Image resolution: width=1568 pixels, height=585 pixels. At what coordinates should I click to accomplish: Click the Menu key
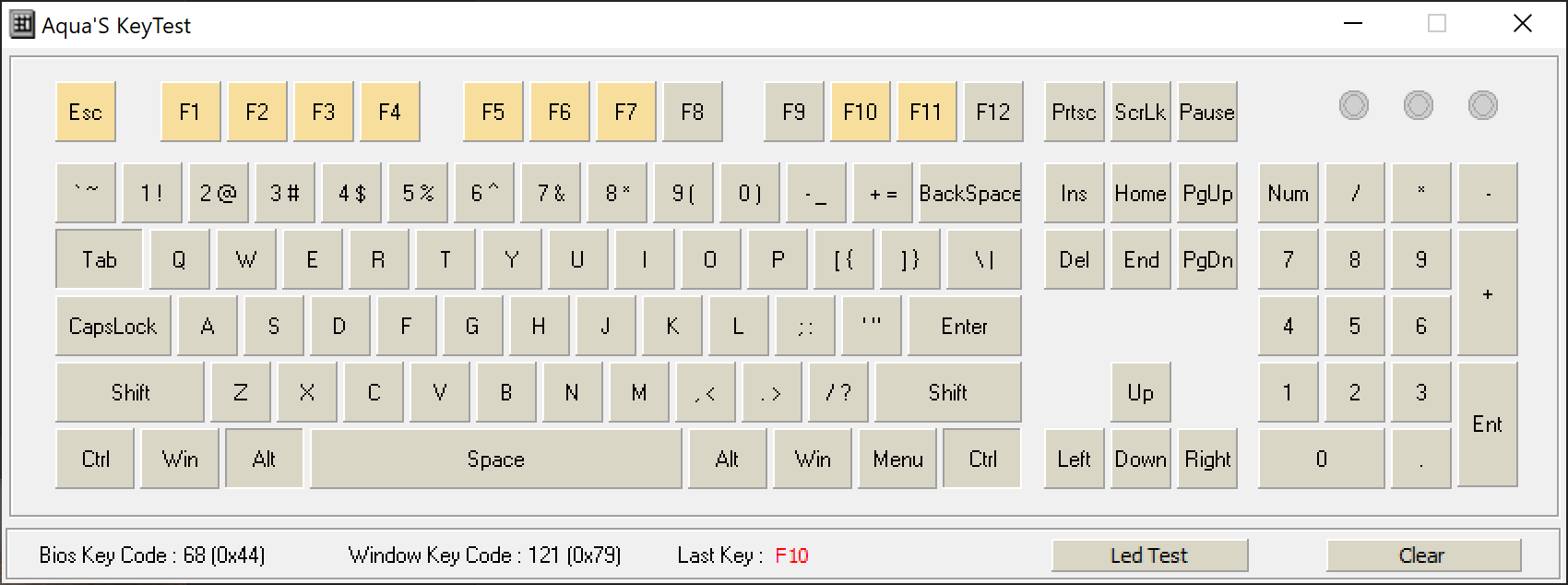[x=897, y=459]
